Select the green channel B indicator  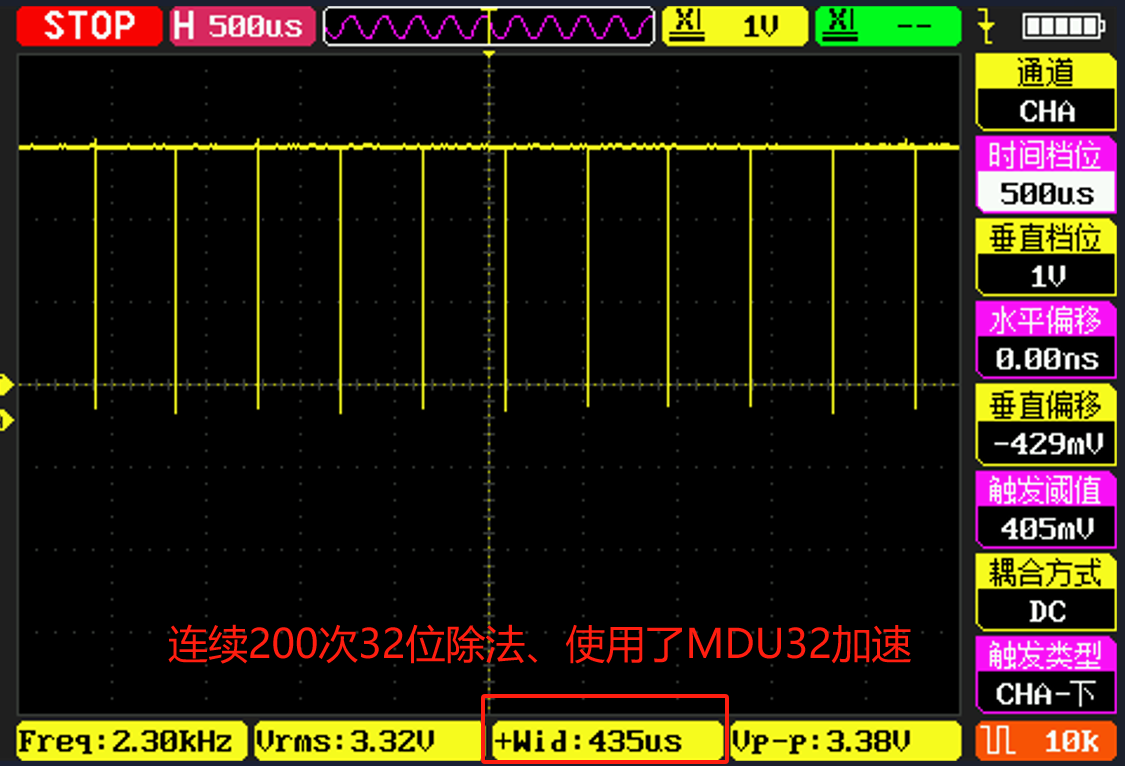[888, 26]
